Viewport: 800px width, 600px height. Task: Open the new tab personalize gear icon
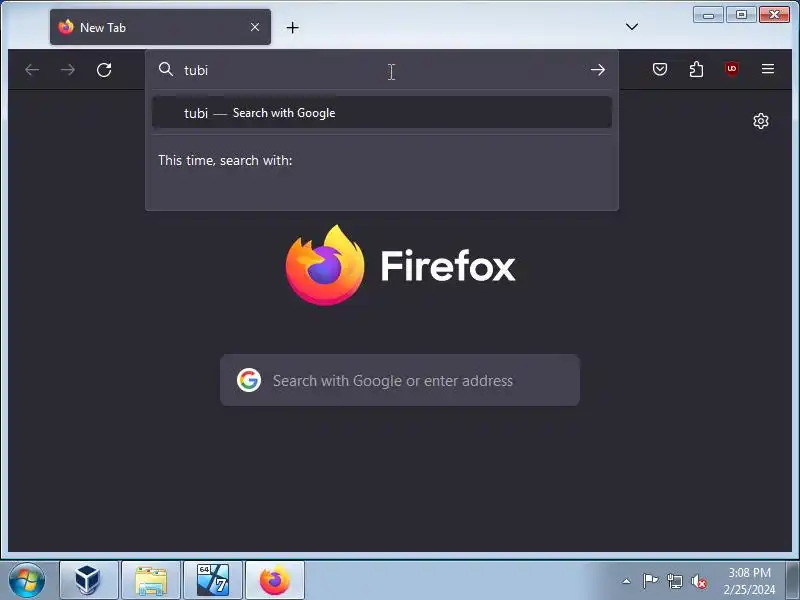(x=761, y=121)
